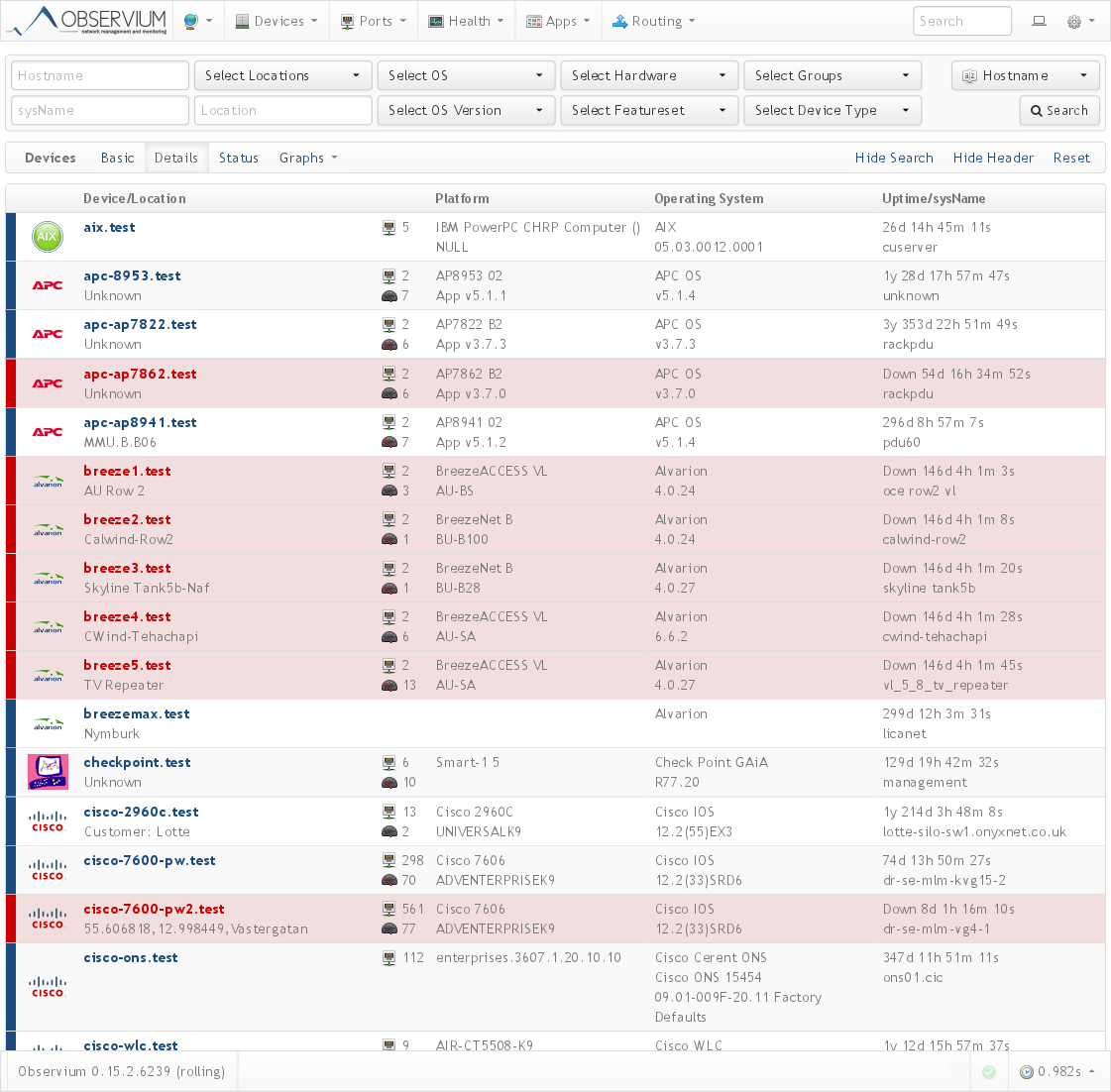The image size is (1111, 1092).
Task: Click the page load time clock icon
Action: tap(1026, 1072)
